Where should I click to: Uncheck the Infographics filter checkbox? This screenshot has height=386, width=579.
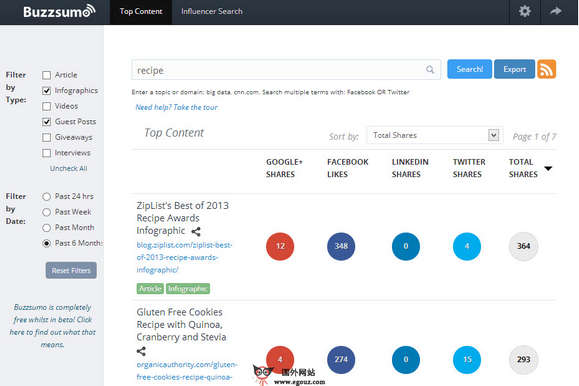click(47, 91)
